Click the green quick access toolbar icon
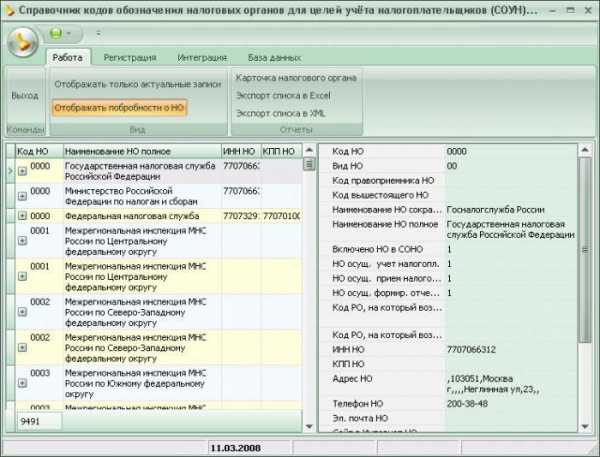The width and height of the screenshot is (600, 457). pos(55,33)
